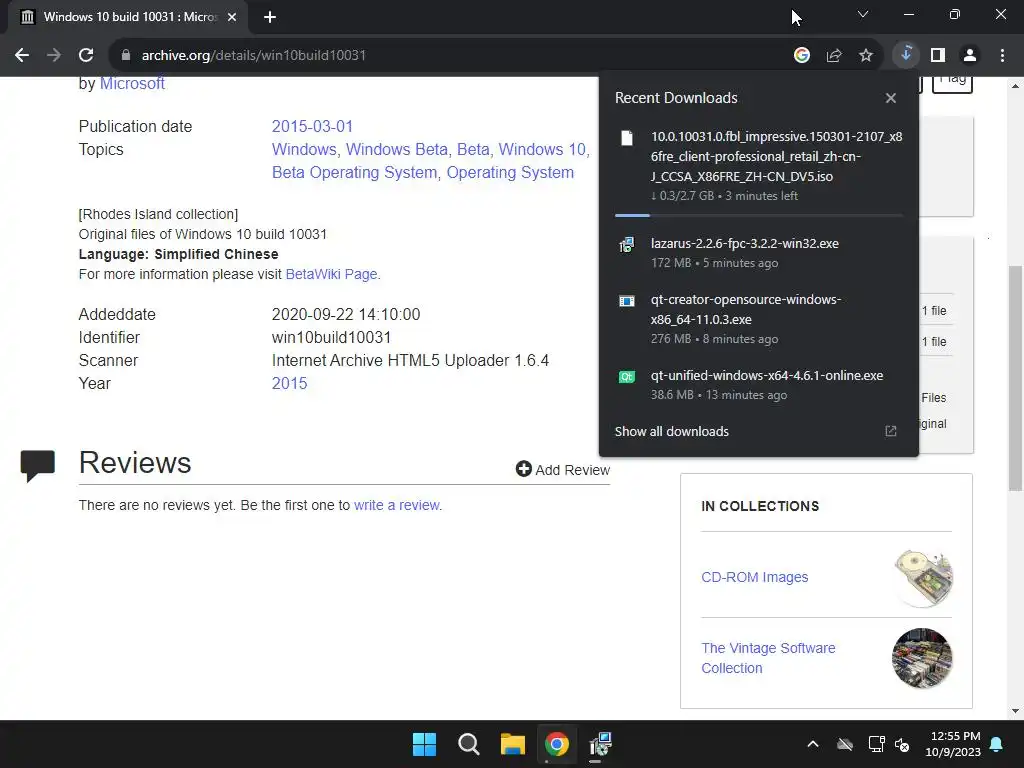
Task: Click the Google icon in address bar
Action: click(x=802, y=56)
